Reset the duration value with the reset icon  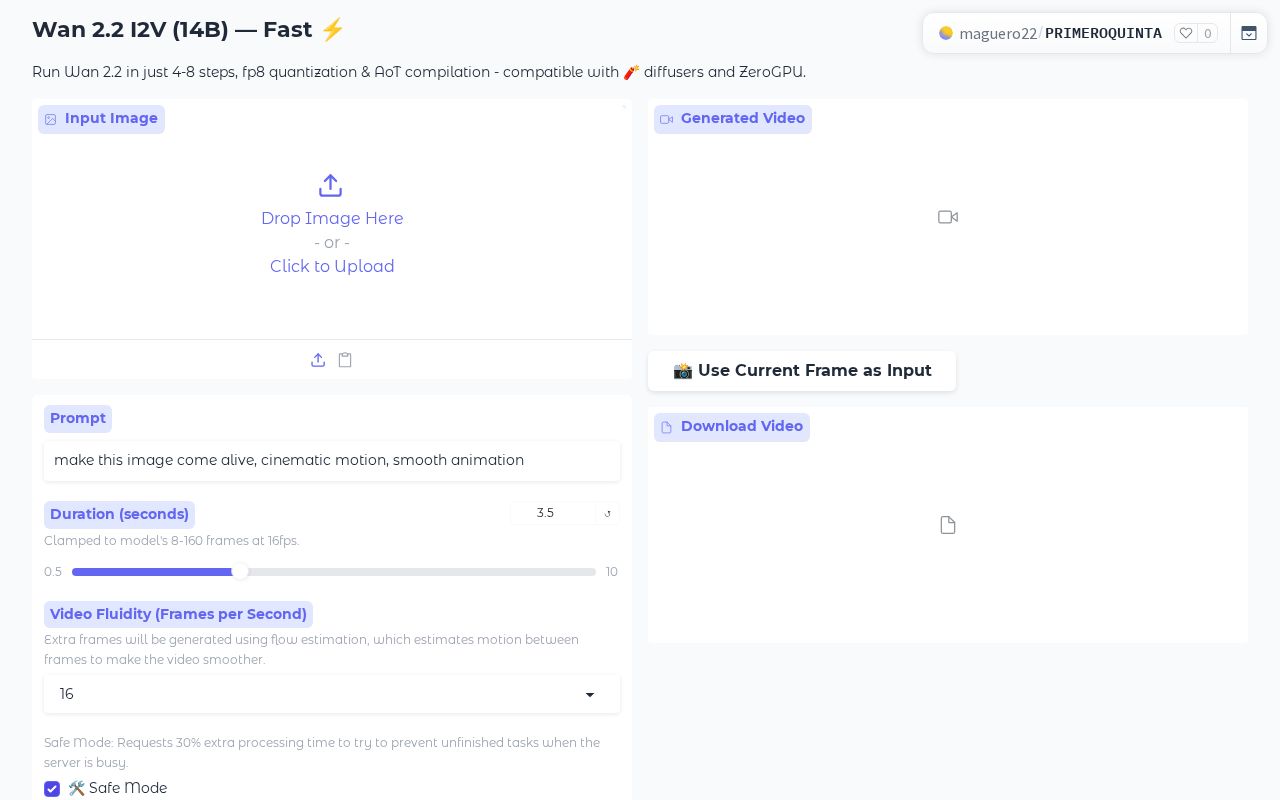tap(608, 514)
